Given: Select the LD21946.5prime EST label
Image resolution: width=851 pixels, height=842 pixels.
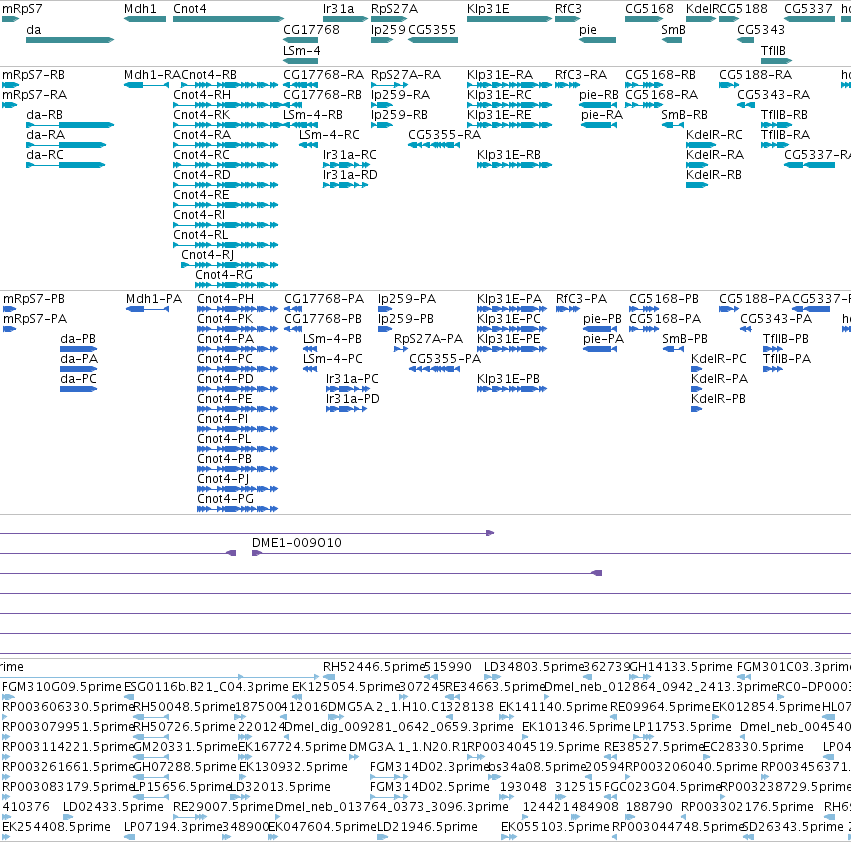Looking at the screenshot, I should (427, 827).
